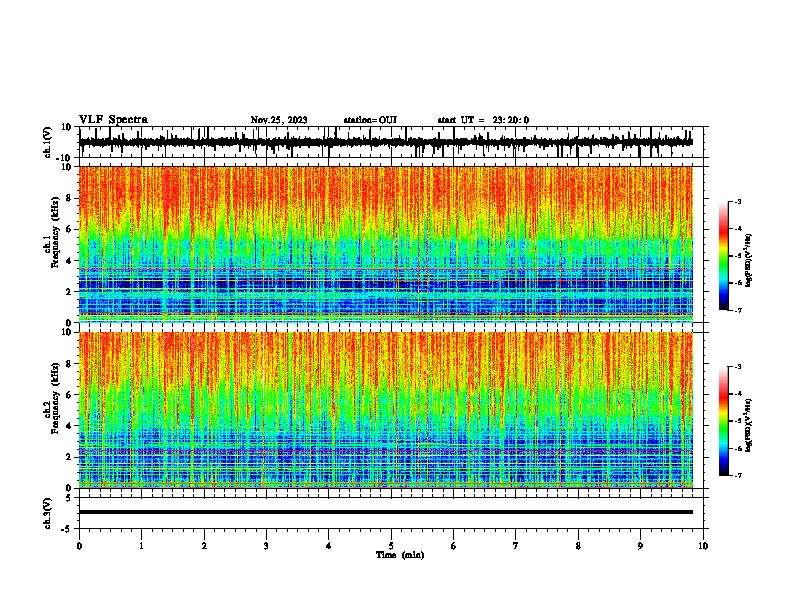This screenshot has height=612, width=792.
Task: Click the time axis tick label '8'
Action: coord(578,546)
